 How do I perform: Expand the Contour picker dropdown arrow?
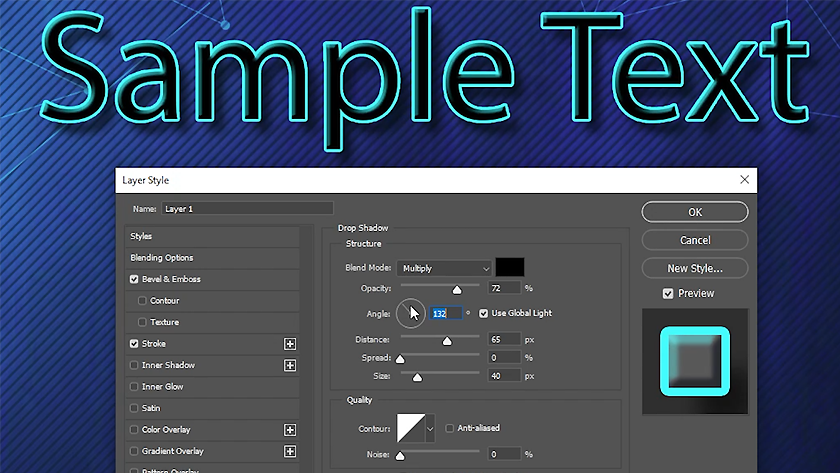430,429
